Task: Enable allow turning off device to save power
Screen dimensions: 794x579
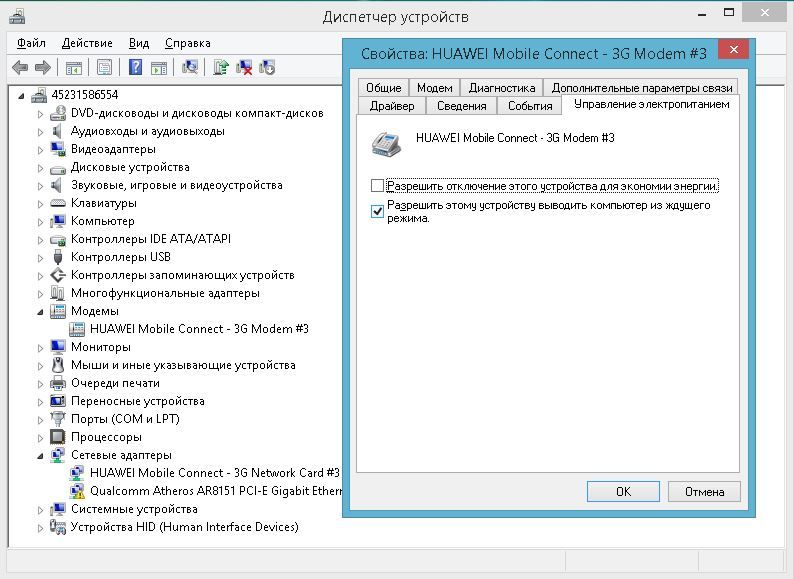Action: tap(377, 186)
